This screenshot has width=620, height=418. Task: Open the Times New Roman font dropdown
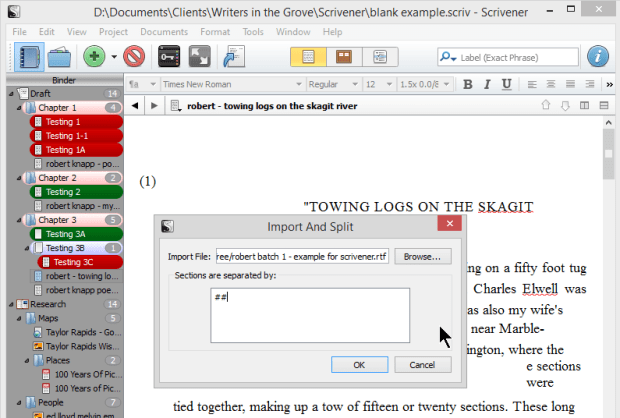(x=232, y=84)
